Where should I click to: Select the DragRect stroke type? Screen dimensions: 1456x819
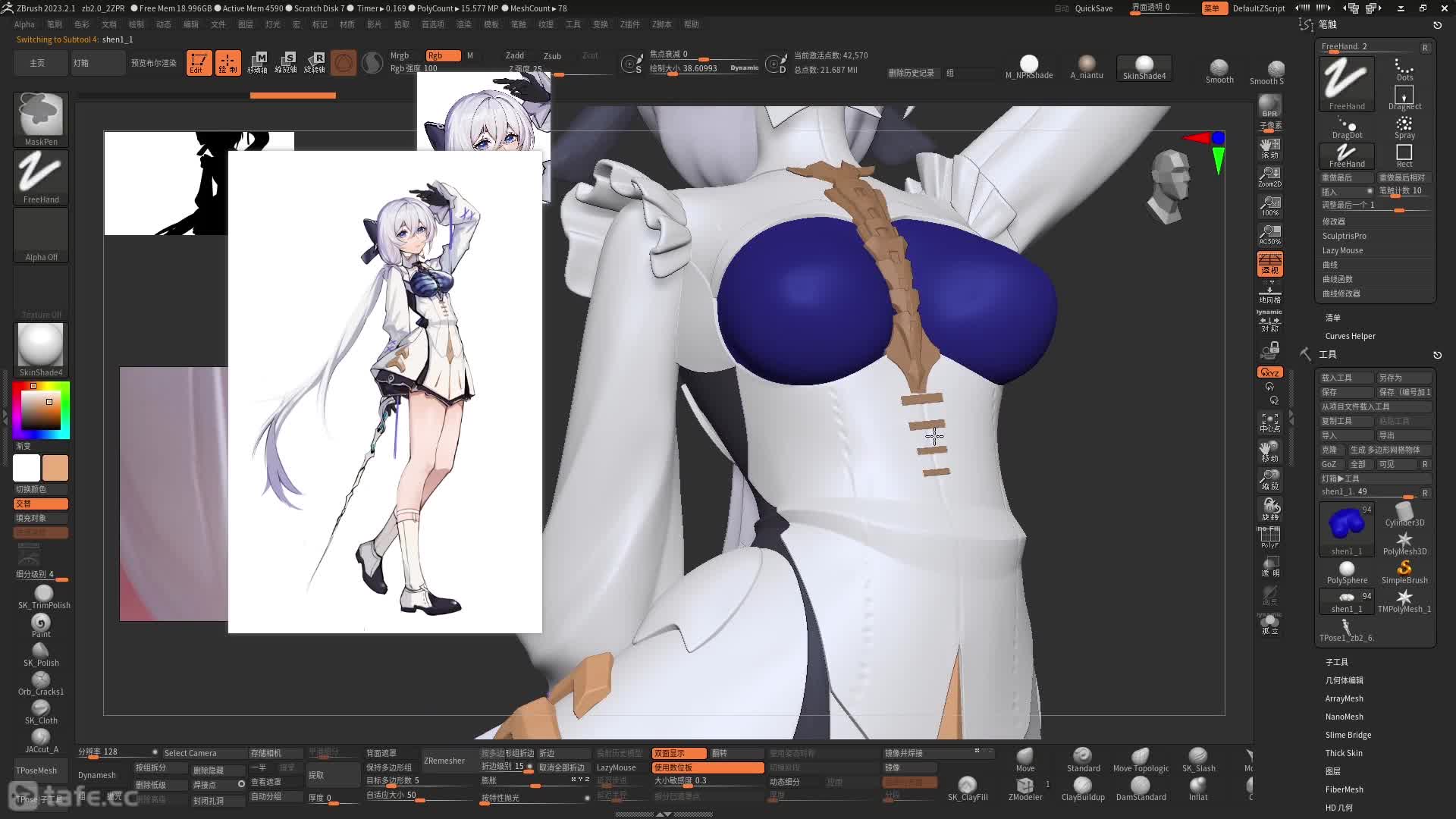click(1404, 98)
